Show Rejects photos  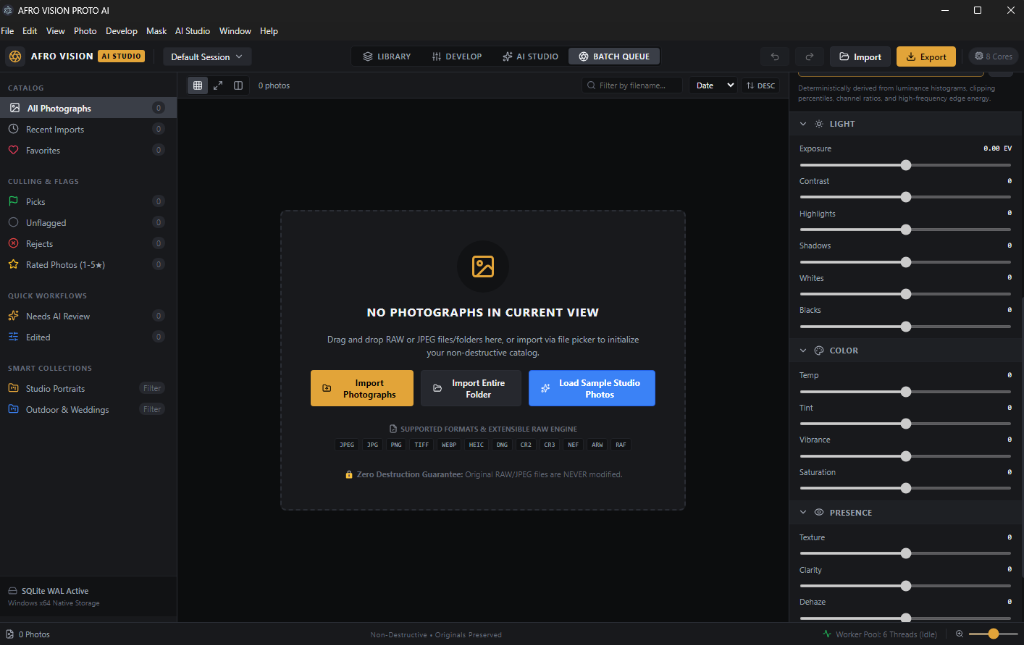point(88,244)
